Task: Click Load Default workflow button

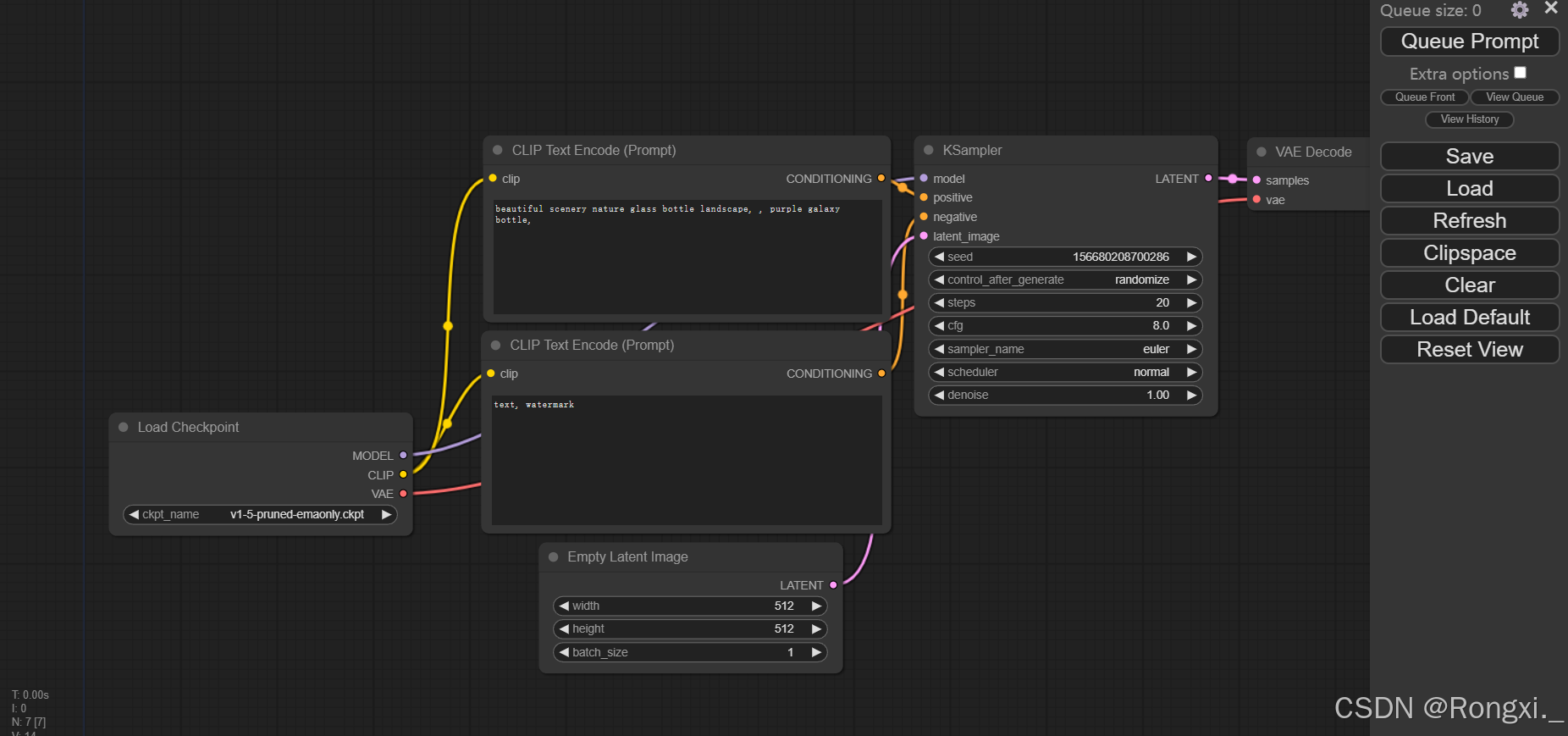Action: (x=1470, y=318)
